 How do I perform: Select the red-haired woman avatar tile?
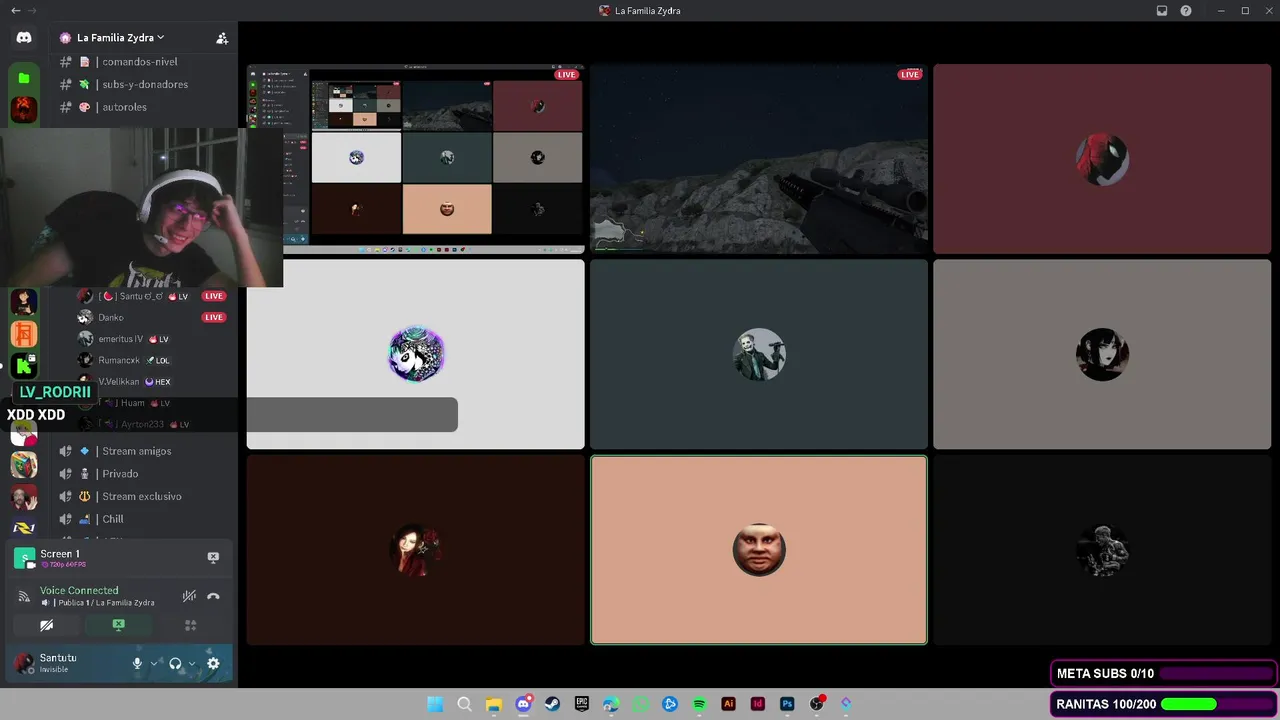click(x=415, y=550)
